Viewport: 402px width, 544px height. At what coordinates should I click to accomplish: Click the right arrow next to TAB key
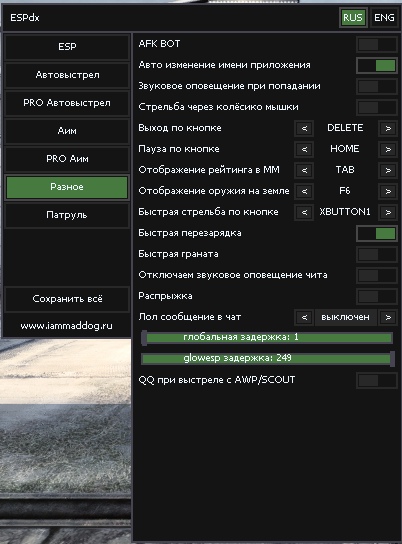(x=388, y=170)
